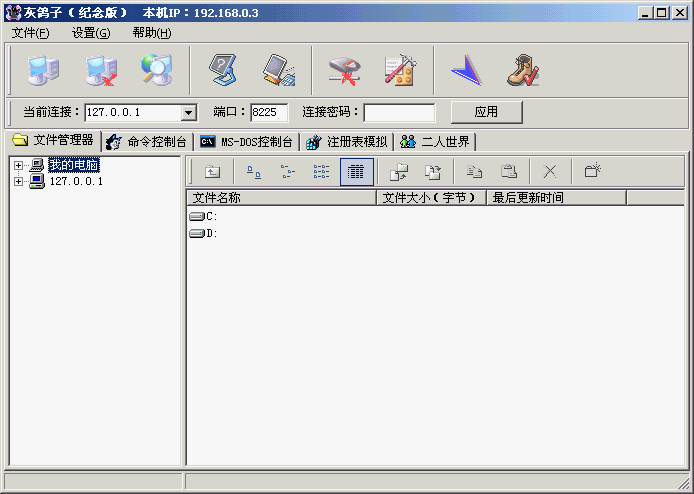This screenshot has height=494, width=694.
Task: Click the monitor with question mark icon
Action: coord(222,70)
